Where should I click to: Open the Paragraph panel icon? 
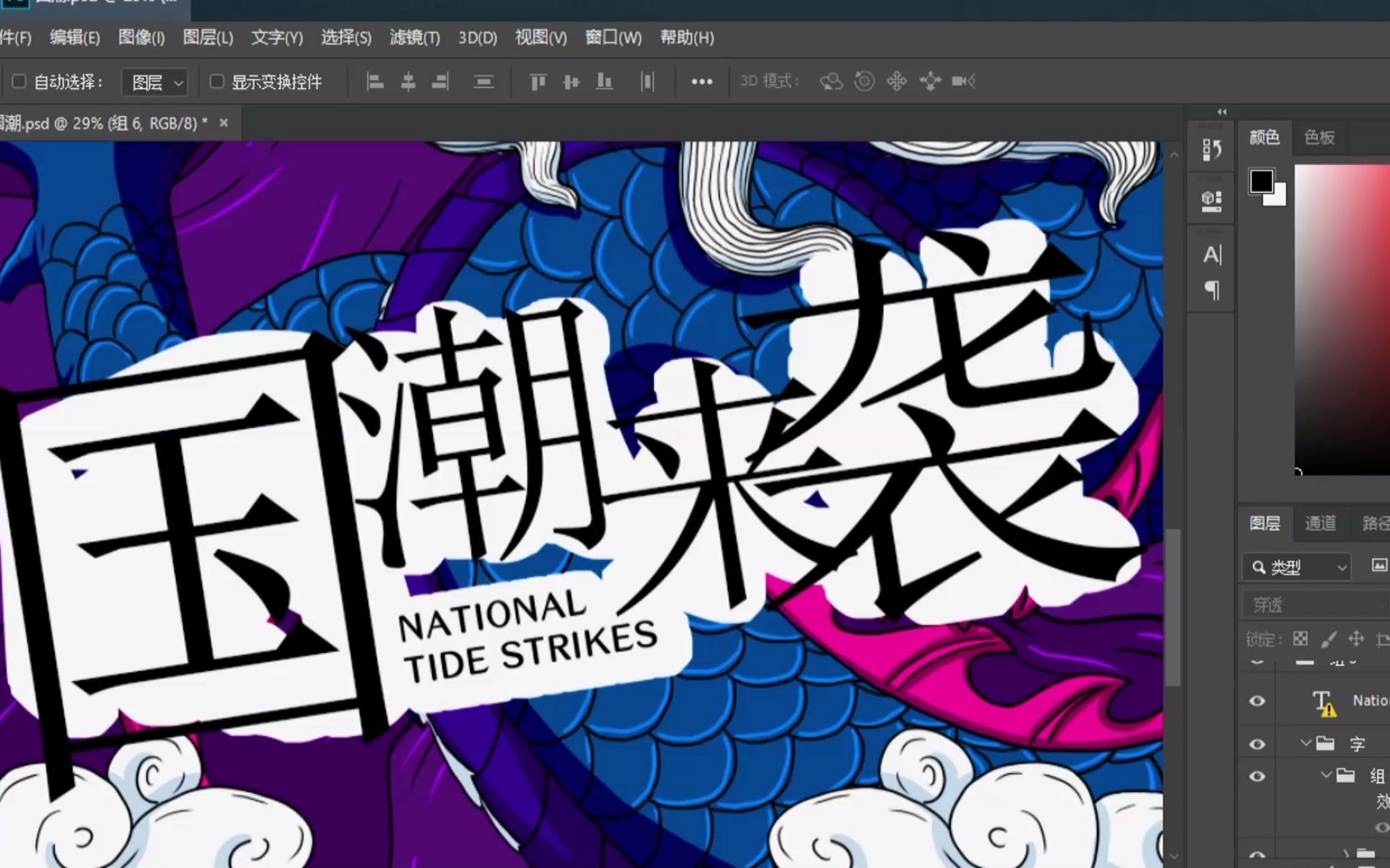[x=1211, y=290]
